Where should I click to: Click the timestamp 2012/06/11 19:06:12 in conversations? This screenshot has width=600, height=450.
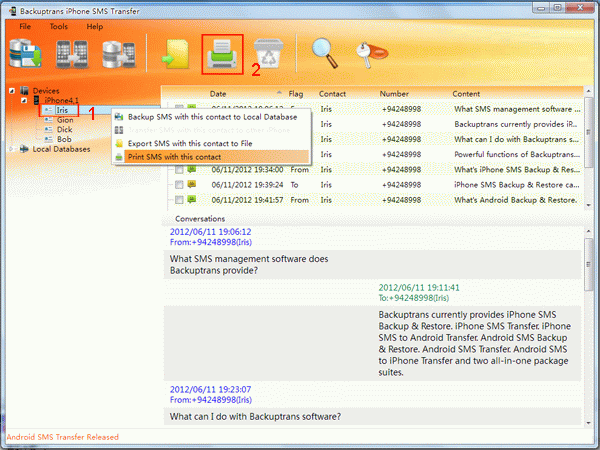[x=210, y=232]
